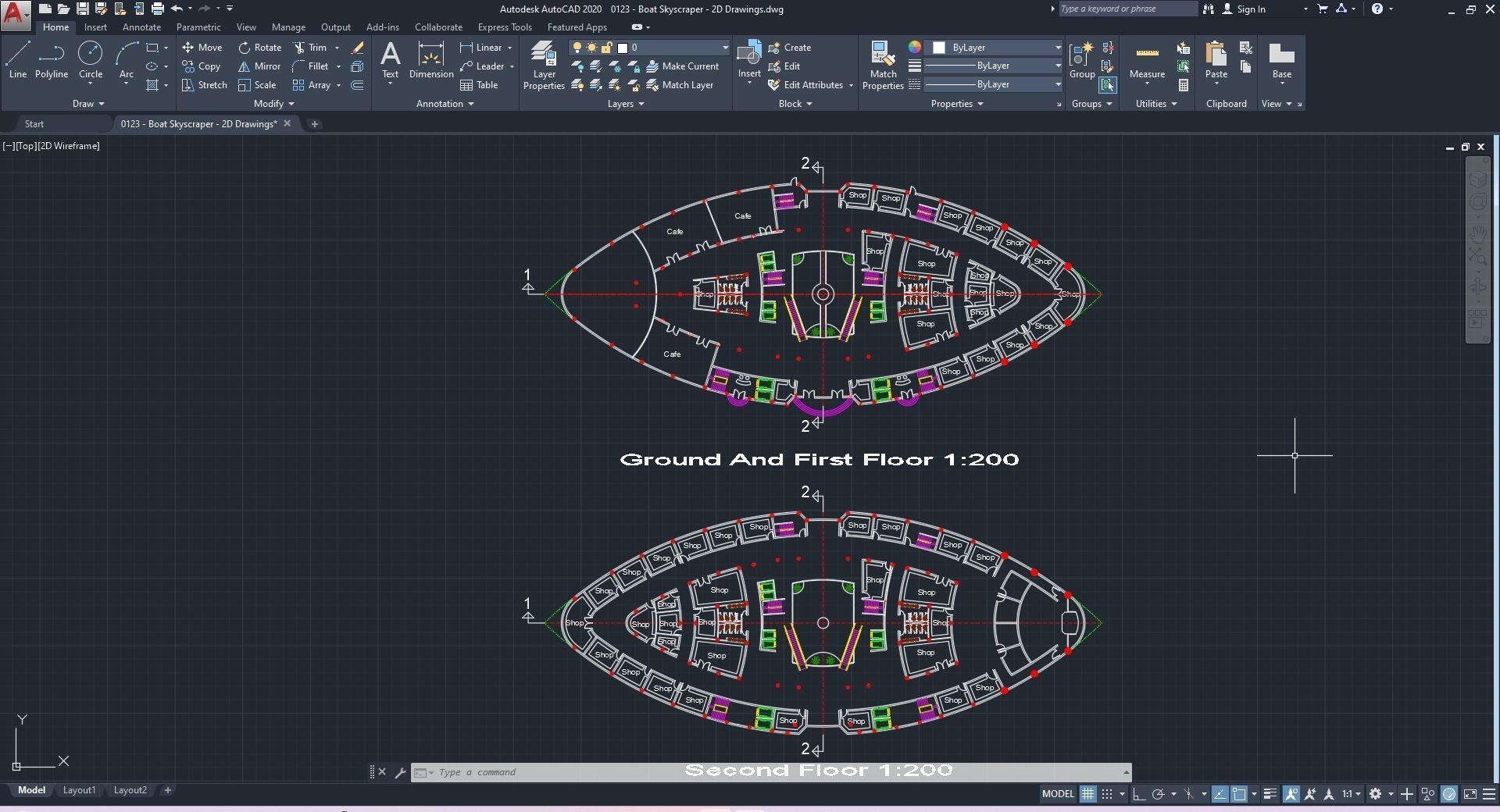The image size is (1500, 812).
Task: Click the Dimension tool
Action: (431, 60)
